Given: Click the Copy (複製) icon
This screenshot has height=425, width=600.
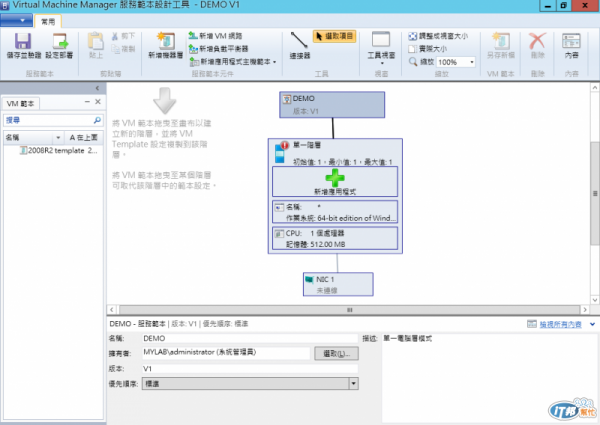Looking at the screenshot, I should tap(115, 49).
